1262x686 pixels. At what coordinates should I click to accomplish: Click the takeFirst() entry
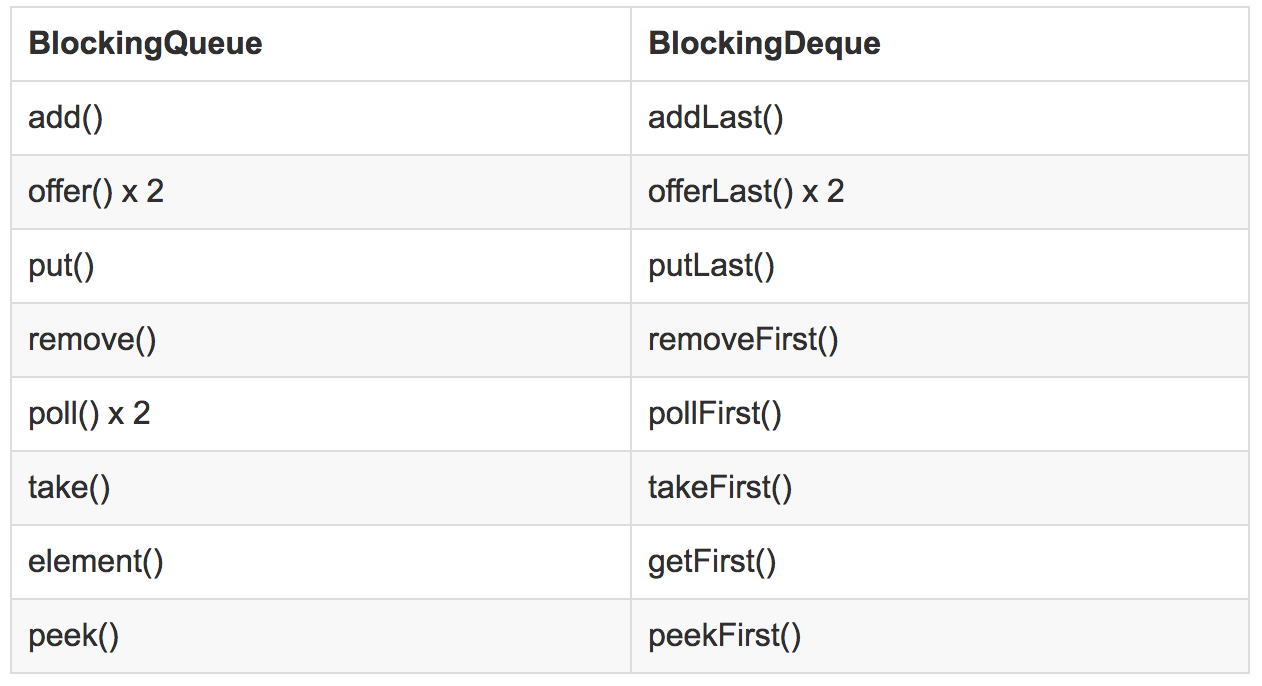(x=720, y=488)
